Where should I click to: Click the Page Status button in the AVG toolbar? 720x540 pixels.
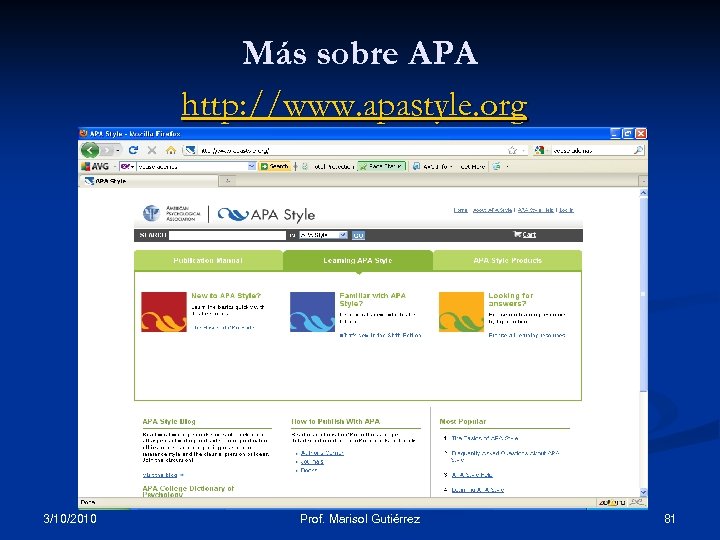[382, 166]
